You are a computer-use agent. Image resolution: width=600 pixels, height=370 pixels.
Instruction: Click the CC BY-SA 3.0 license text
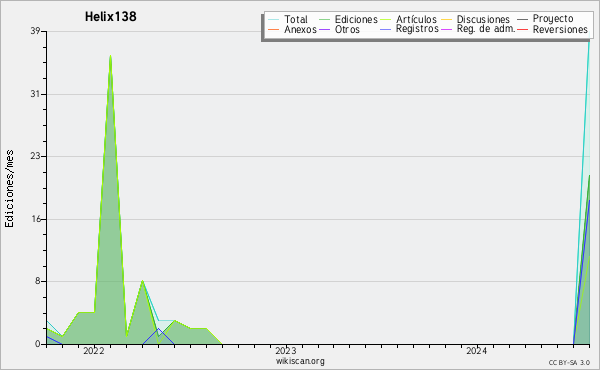569,363
